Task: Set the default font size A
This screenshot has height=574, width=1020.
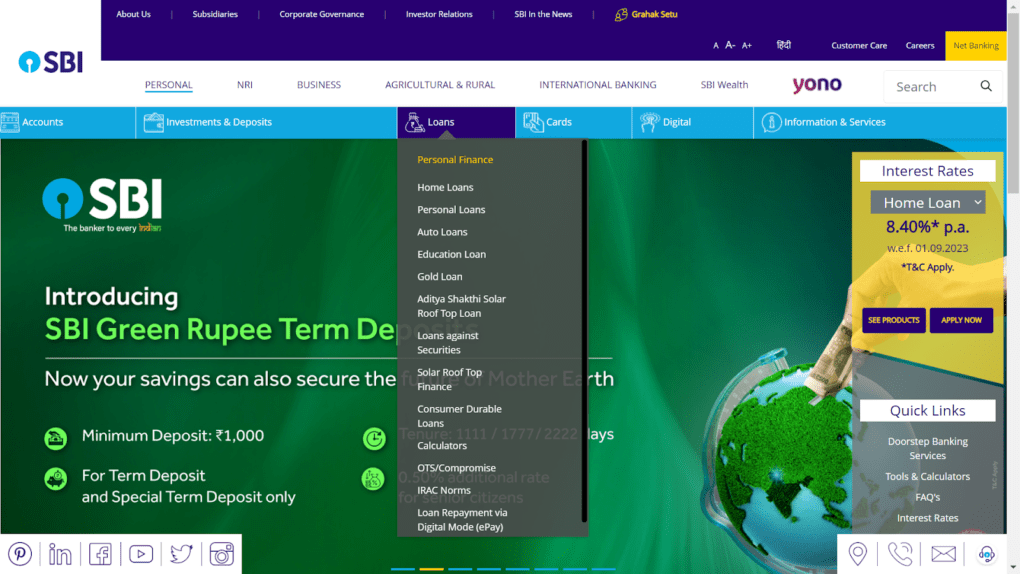Action: [716, 46]
